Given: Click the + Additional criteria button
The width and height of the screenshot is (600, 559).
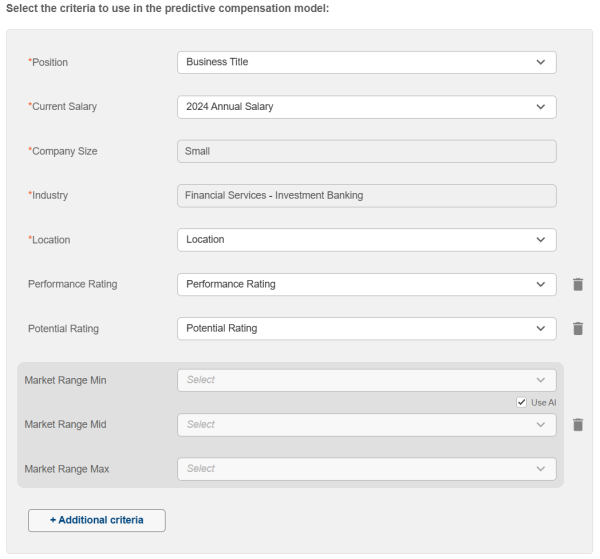Looking at the screenshot, I should tap(97, 520).
